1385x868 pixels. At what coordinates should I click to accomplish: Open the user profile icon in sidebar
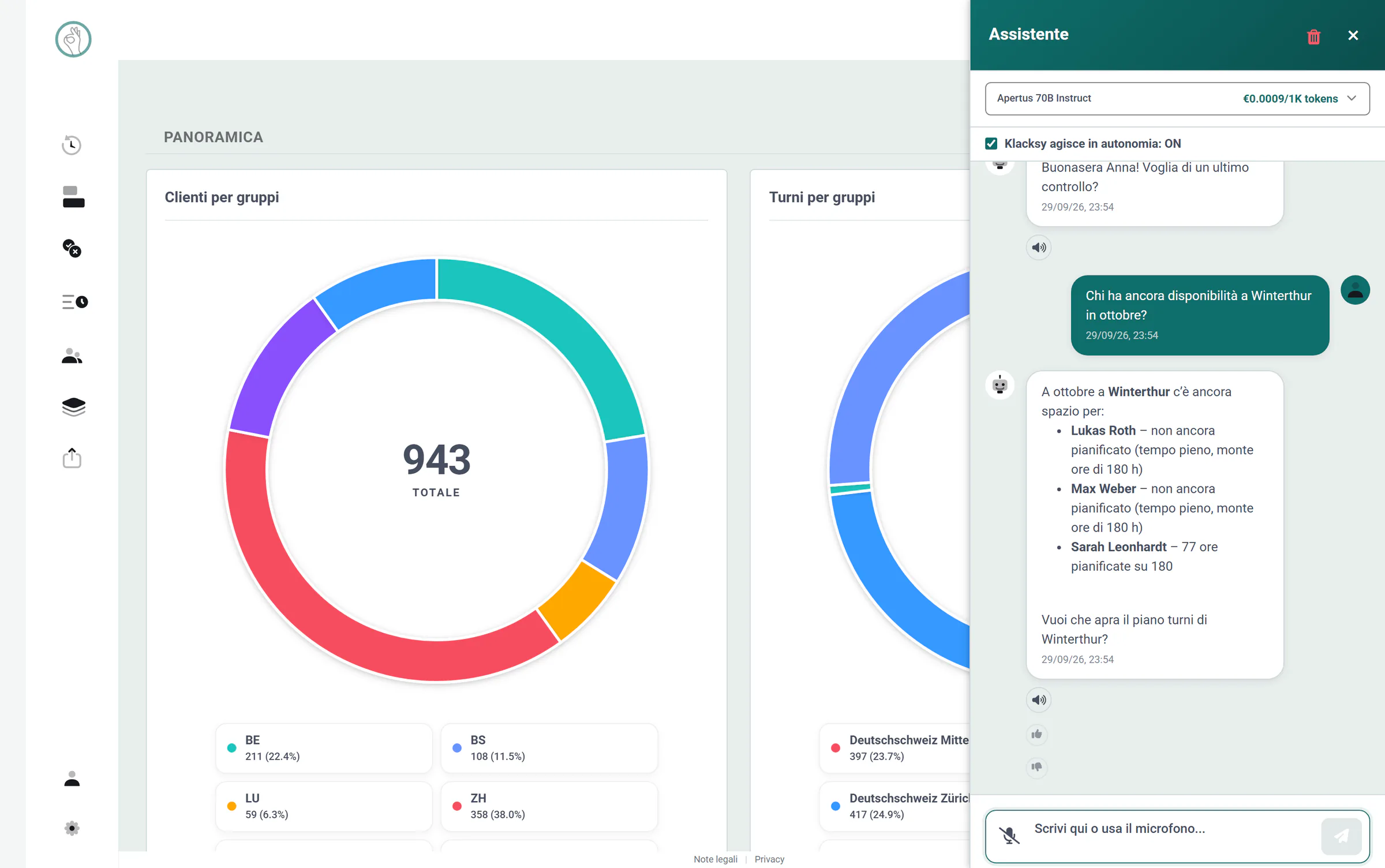click(x=72, y=779)
